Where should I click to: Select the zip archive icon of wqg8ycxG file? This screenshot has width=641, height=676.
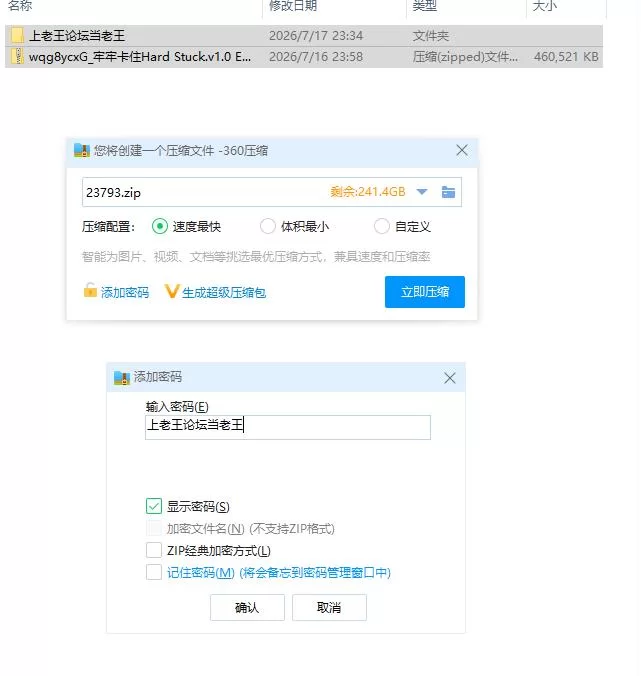17,56
